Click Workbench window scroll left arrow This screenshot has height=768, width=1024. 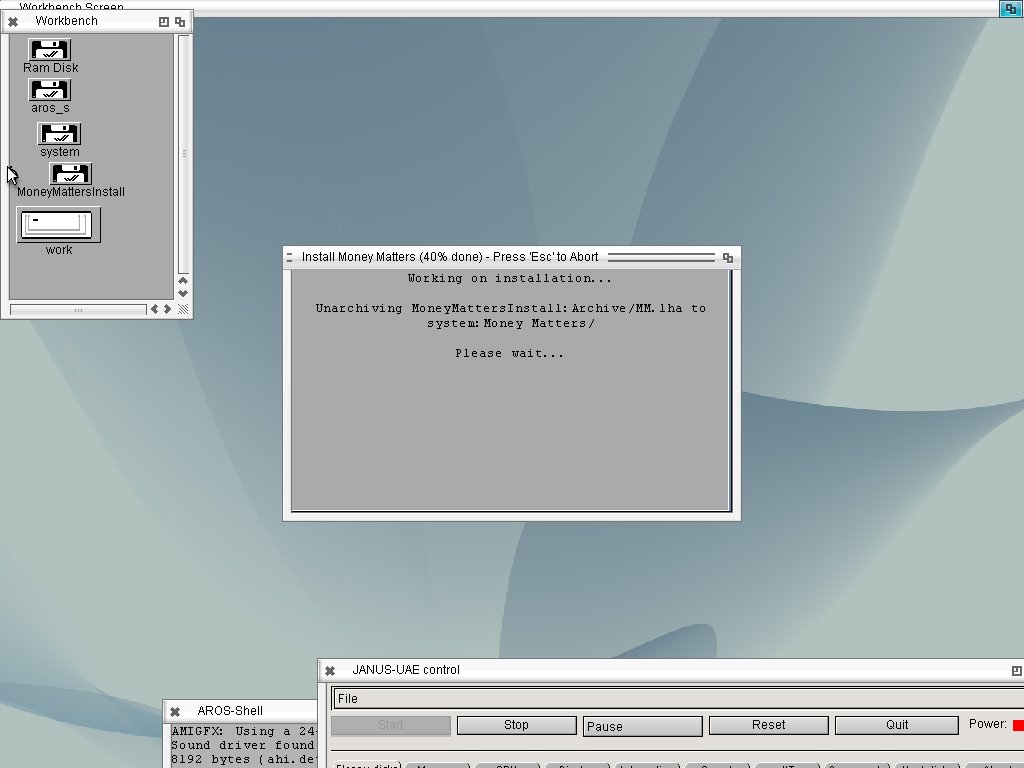tap(155, 309)
